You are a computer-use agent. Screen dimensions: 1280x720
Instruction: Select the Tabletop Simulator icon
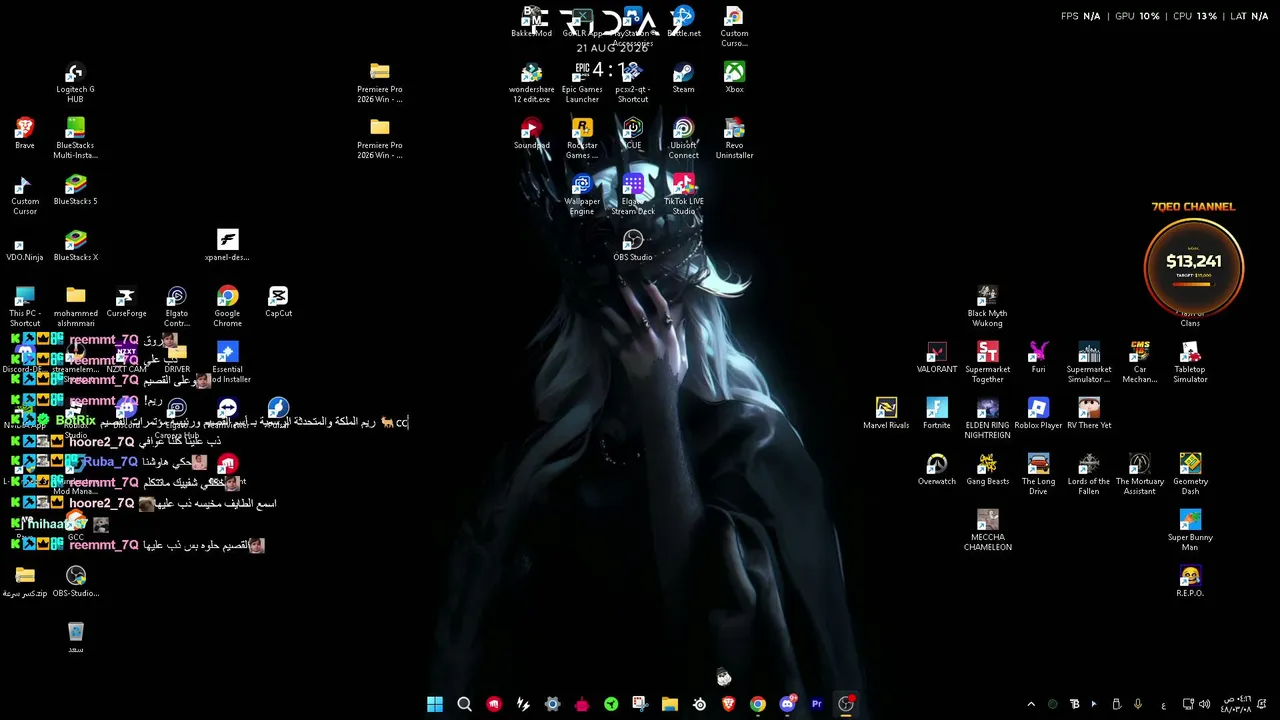[x=1190, y=363]
